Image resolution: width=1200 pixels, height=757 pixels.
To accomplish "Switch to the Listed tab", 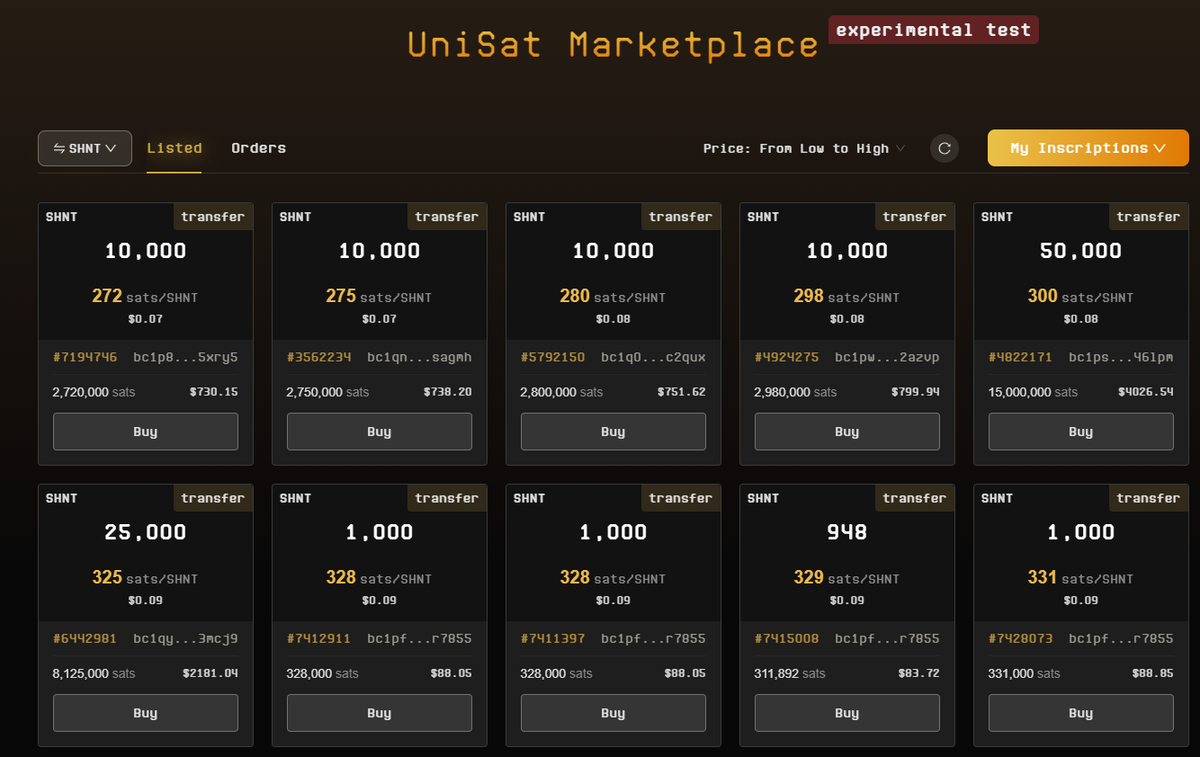I will click(174, 148).
